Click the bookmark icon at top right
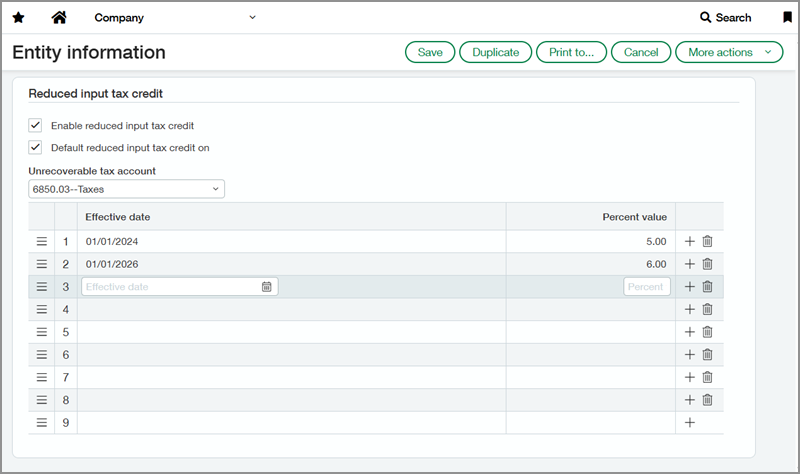The image size is (800, 474). [x=787, y=18]
